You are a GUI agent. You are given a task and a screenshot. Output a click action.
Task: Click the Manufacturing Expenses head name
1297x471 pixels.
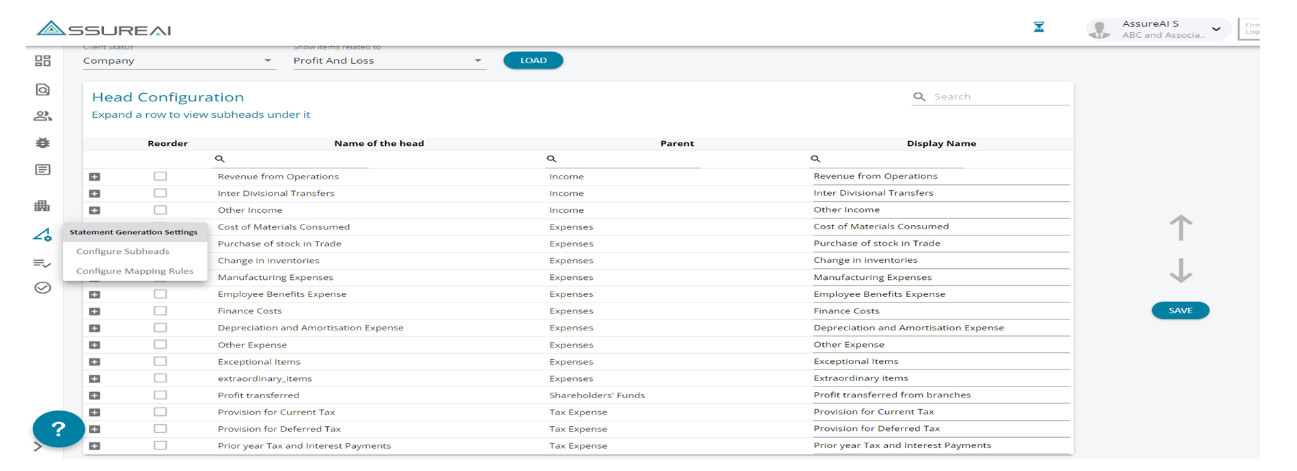click(275, 277)
